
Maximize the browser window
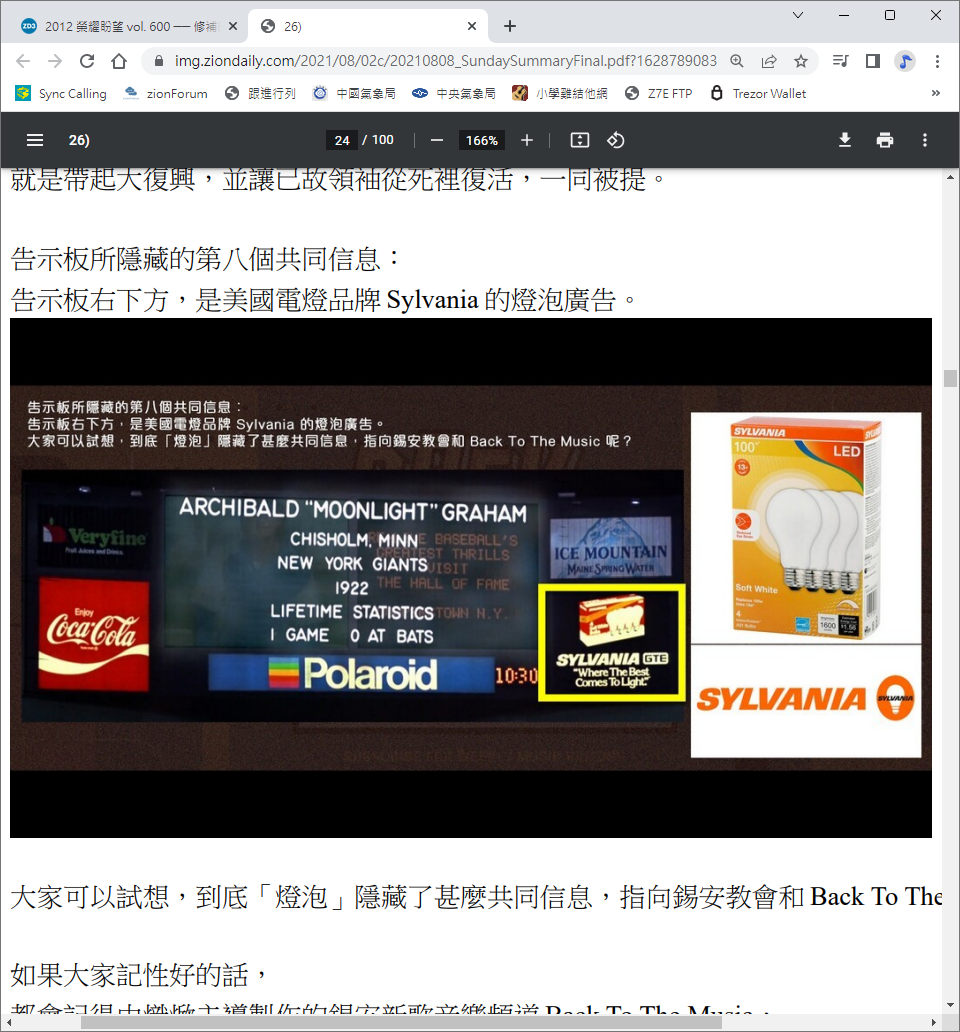[x=890, y=15]
